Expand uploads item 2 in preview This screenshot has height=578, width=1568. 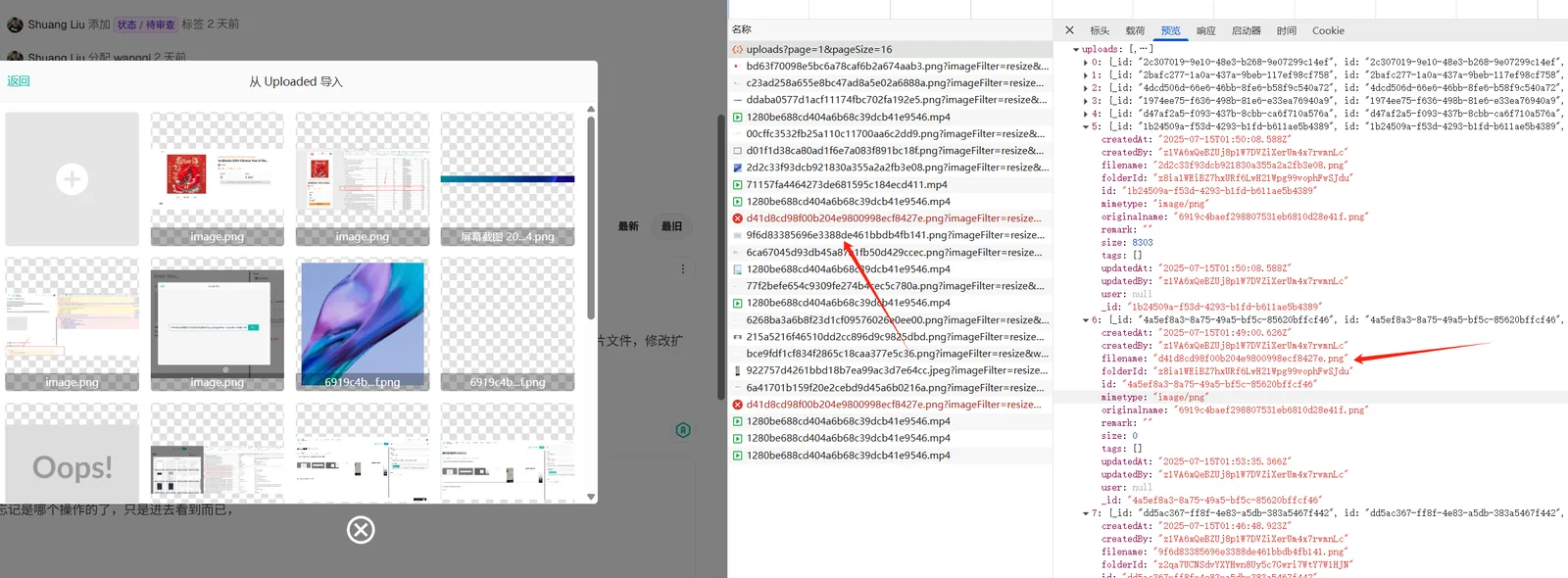point(1086,87)
